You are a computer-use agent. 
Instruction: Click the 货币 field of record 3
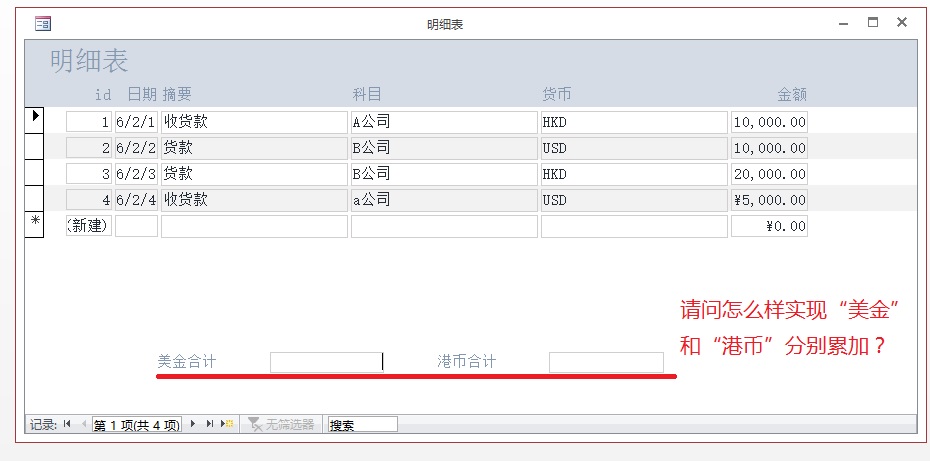coord(633,174)
